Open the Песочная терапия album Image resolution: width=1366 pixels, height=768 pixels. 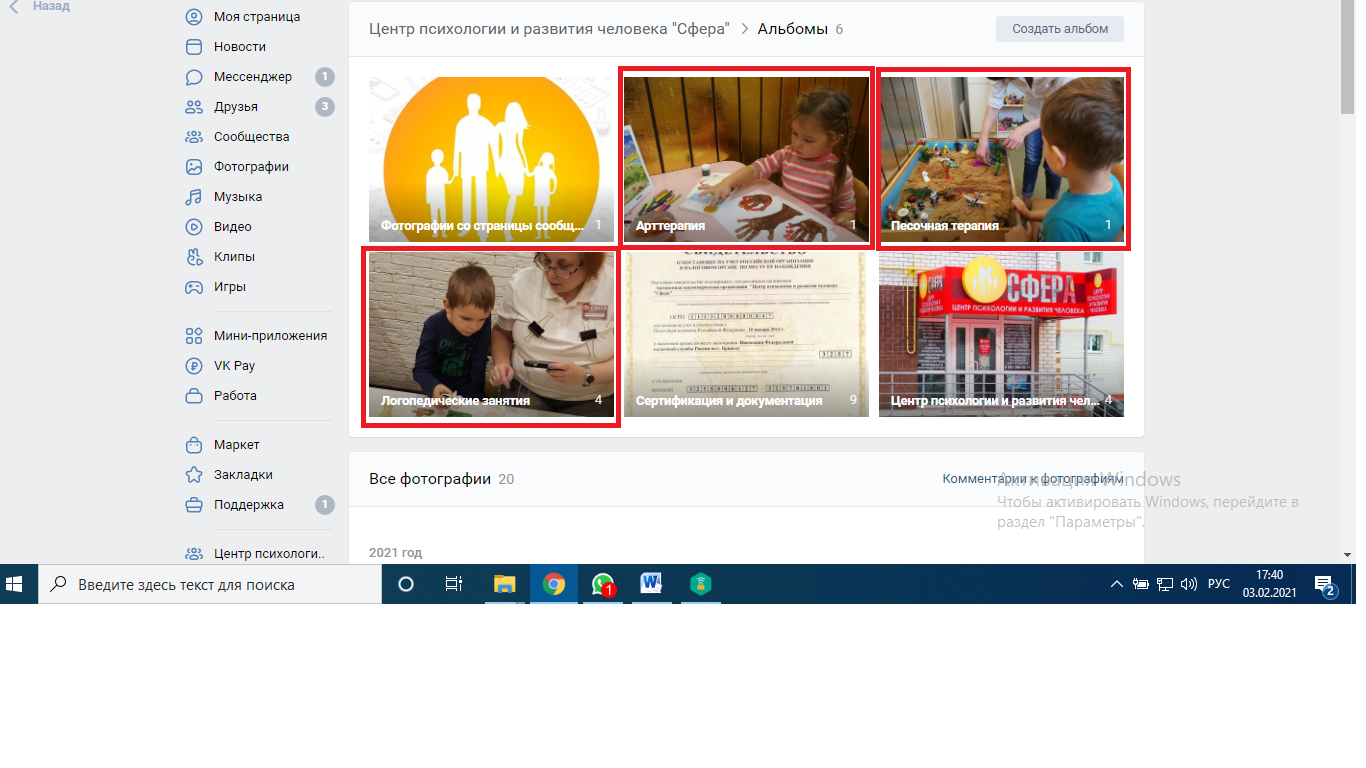point(1001,158)
